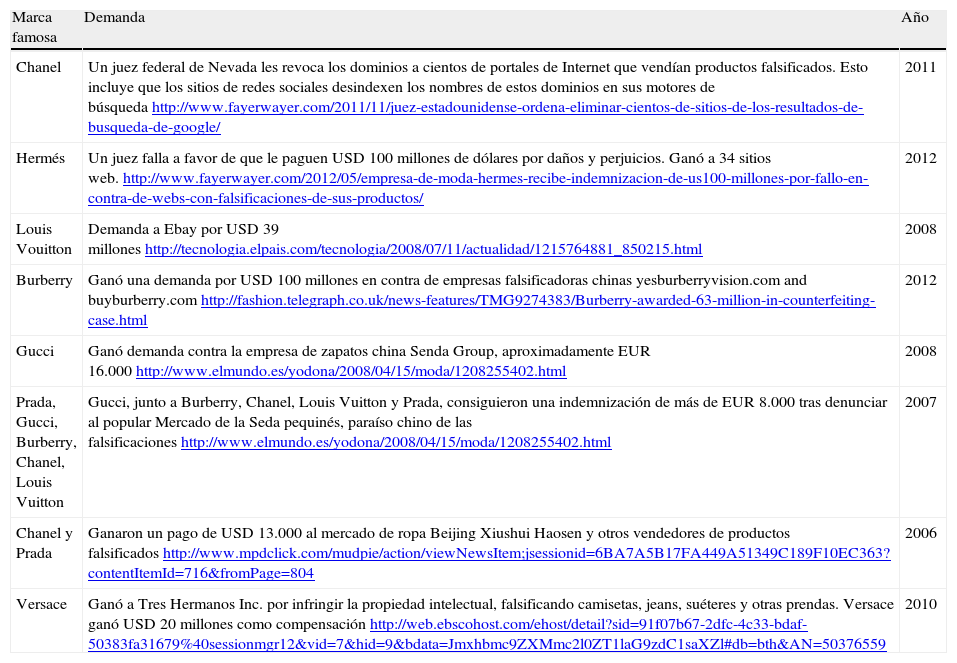This screenshot has width=957, height=663.
Task: Click the "Chanel y Prada" brand cell
Action: [44, 543]
